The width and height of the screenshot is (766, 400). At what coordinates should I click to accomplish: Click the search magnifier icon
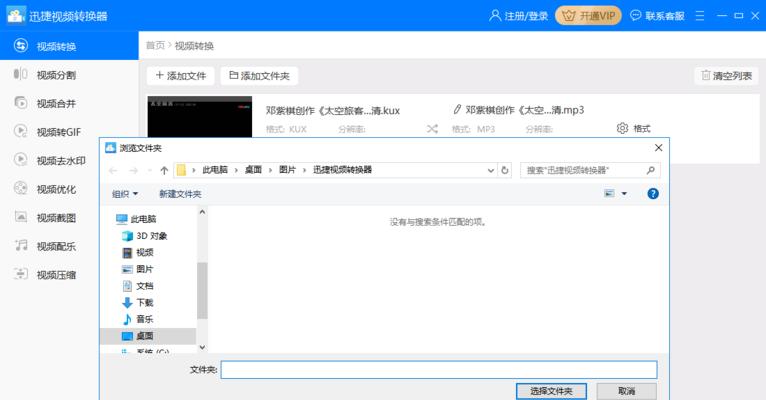650,170
